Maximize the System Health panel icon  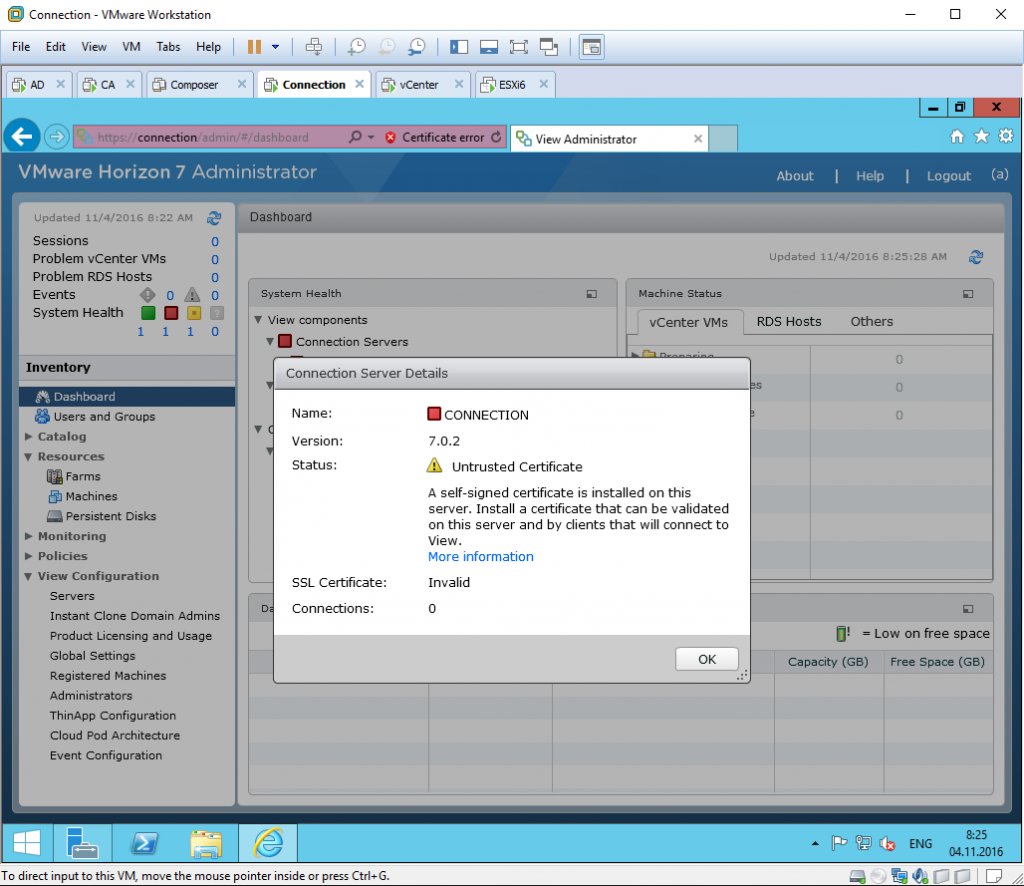tap(592, 294)
